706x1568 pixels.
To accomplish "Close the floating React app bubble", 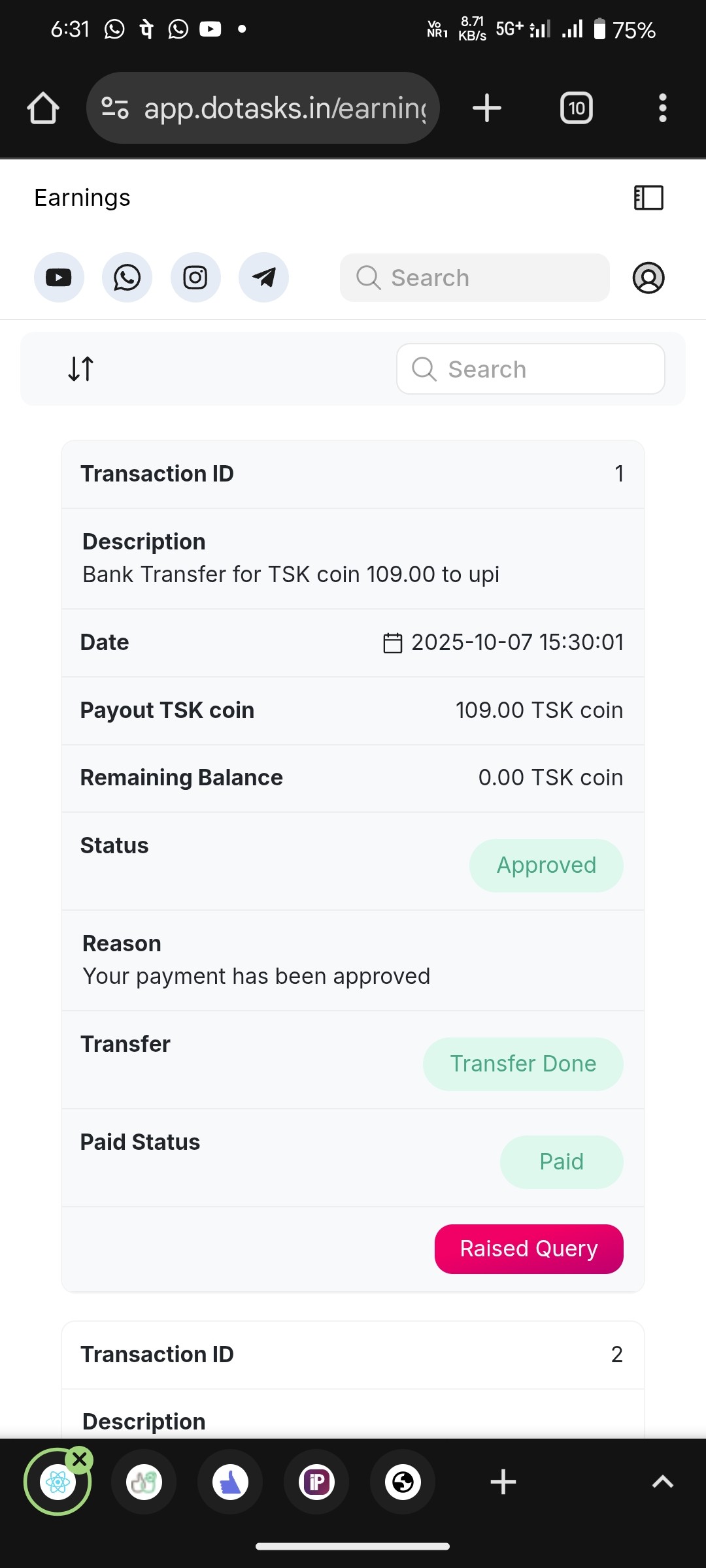I will (x=80, y=1459).
